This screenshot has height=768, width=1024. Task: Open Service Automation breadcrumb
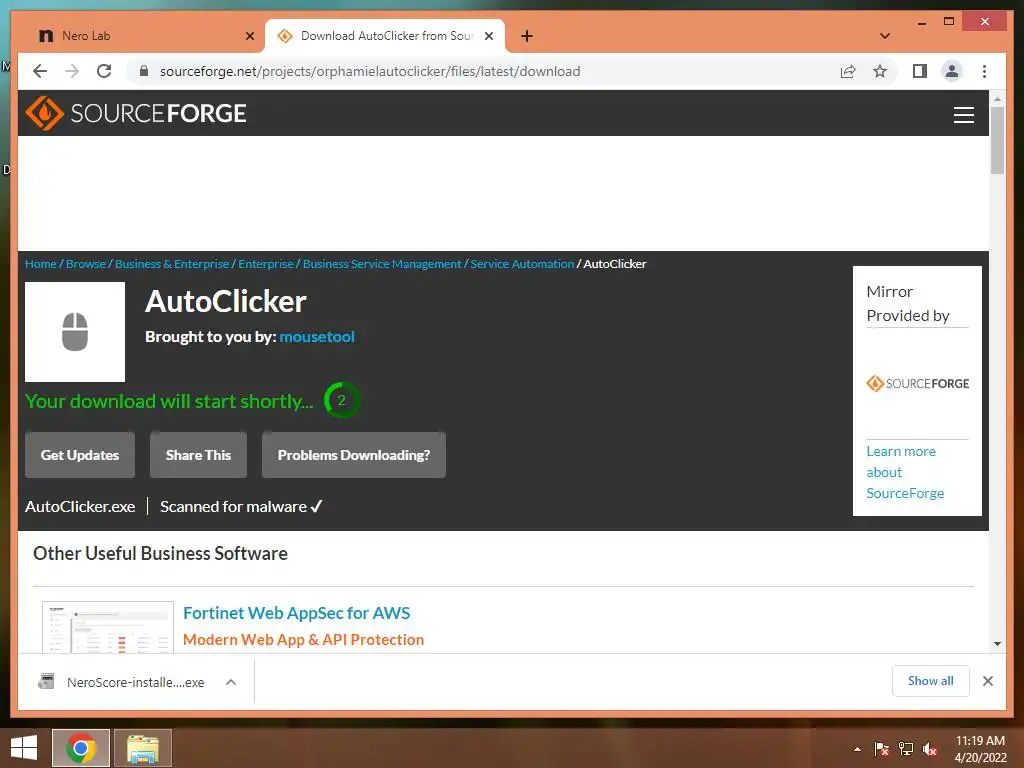pyautogui.click(x=522, y=264)
